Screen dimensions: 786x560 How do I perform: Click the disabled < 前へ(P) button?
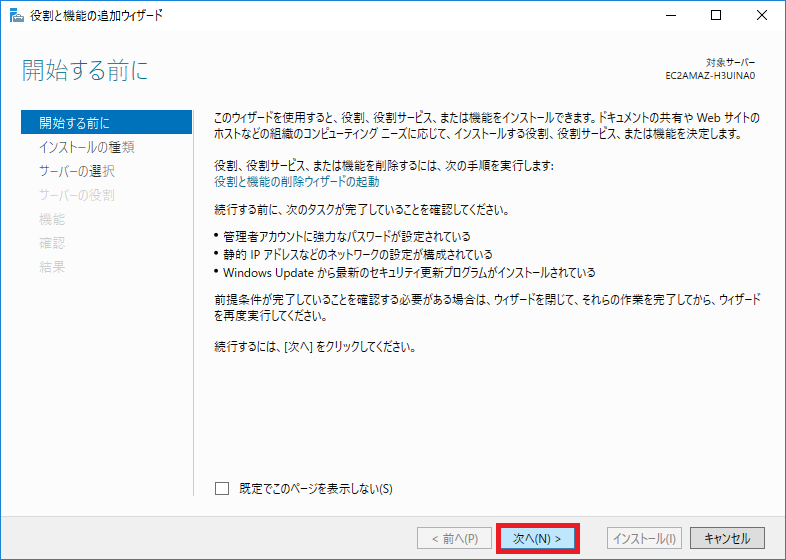point(454,538)
